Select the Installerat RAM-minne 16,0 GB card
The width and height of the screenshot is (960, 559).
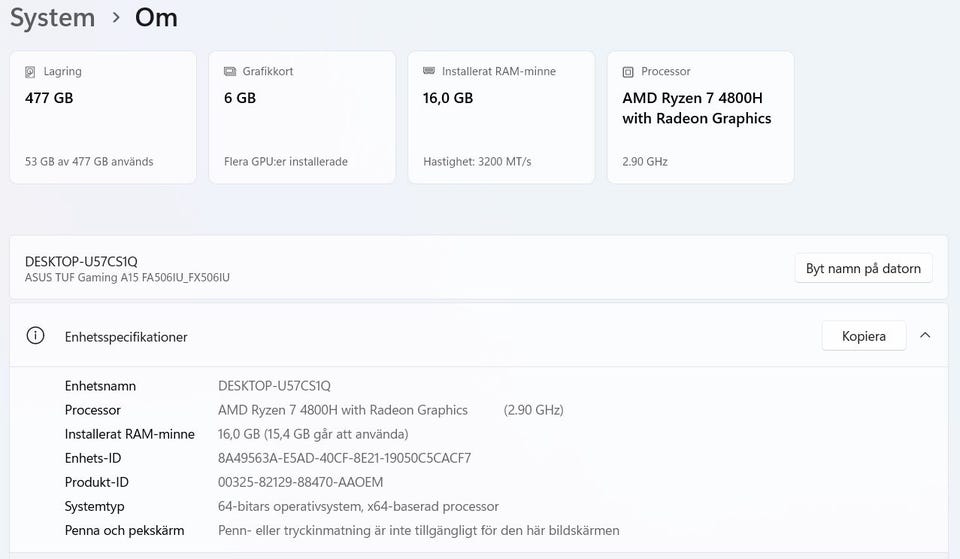(501, 117)
